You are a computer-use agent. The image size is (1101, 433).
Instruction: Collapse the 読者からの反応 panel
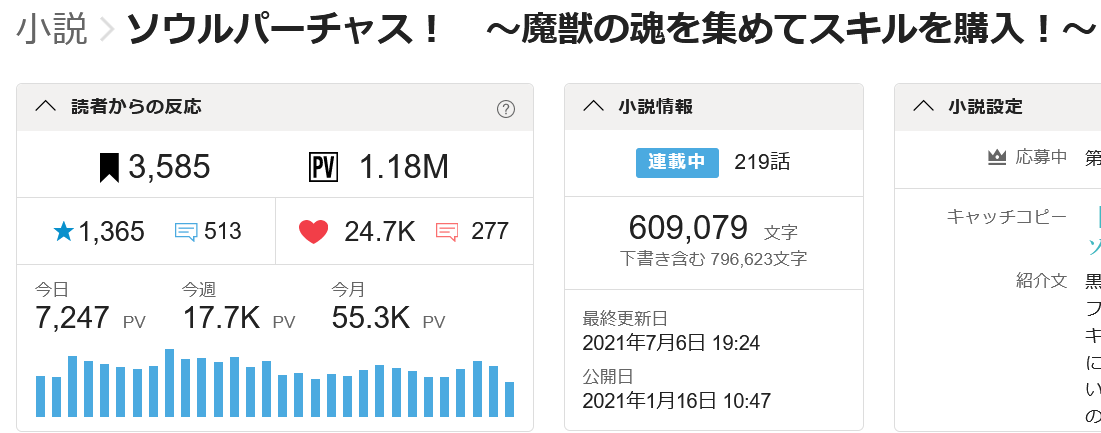pos(45,107)
